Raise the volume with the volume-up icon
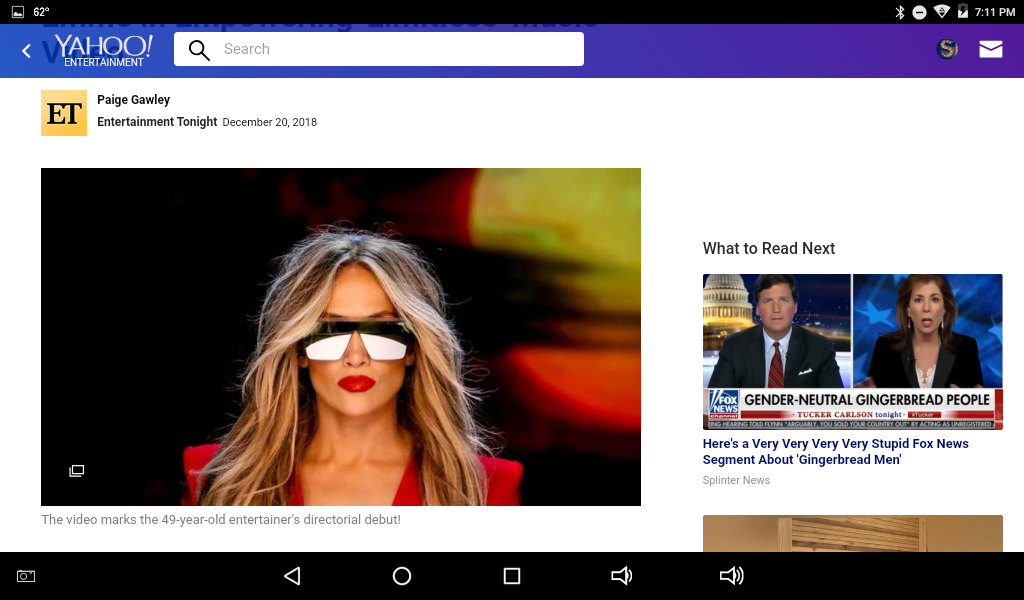 (732, 575)
